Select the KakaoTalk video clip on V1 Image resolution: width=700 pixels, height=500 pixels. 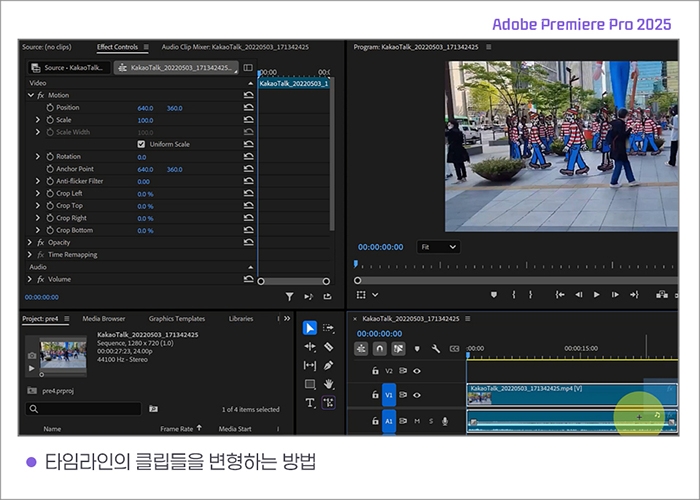point(572,395)
